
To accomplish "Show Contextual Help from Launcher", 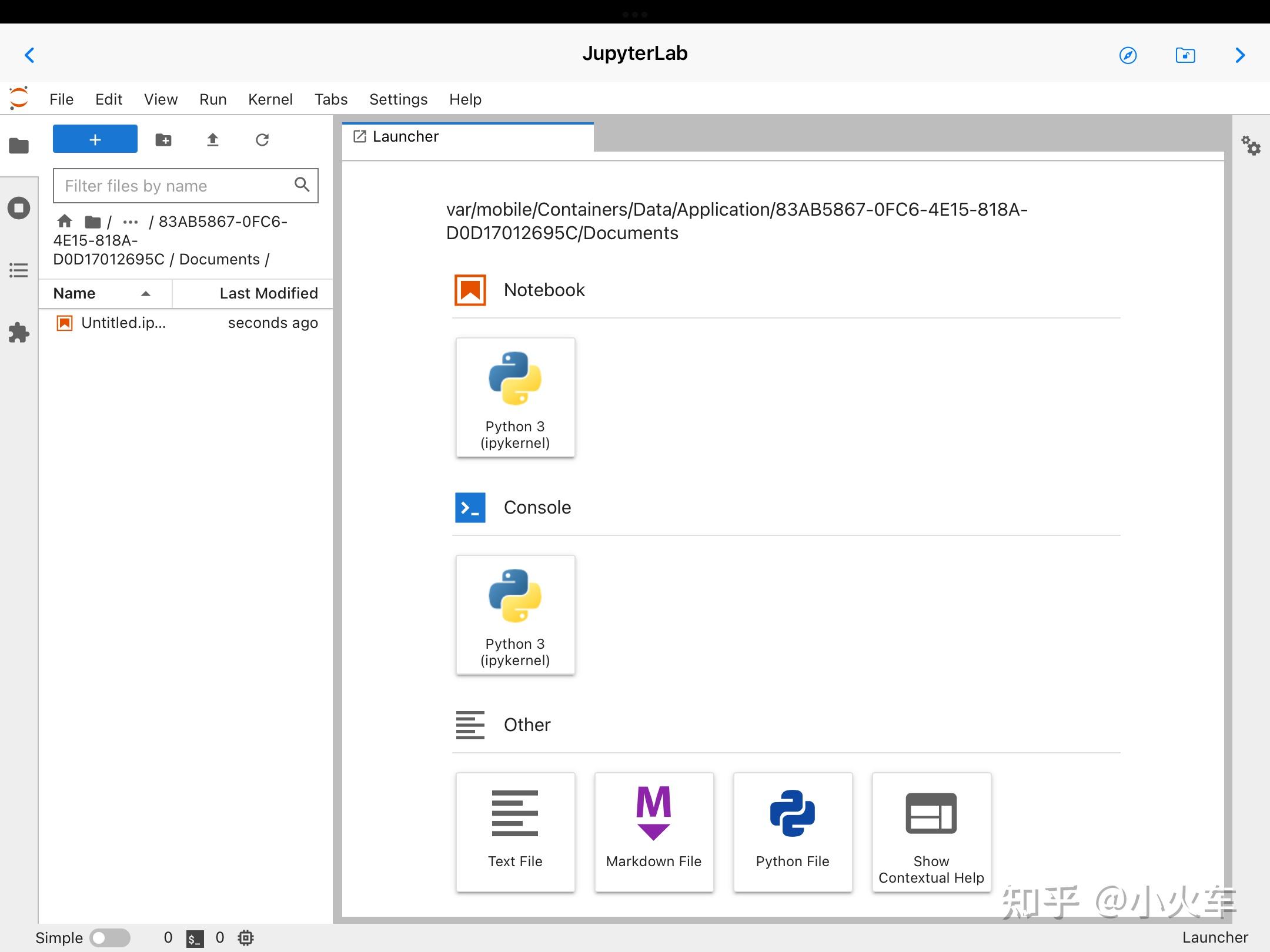I will [x=931, y=832].
